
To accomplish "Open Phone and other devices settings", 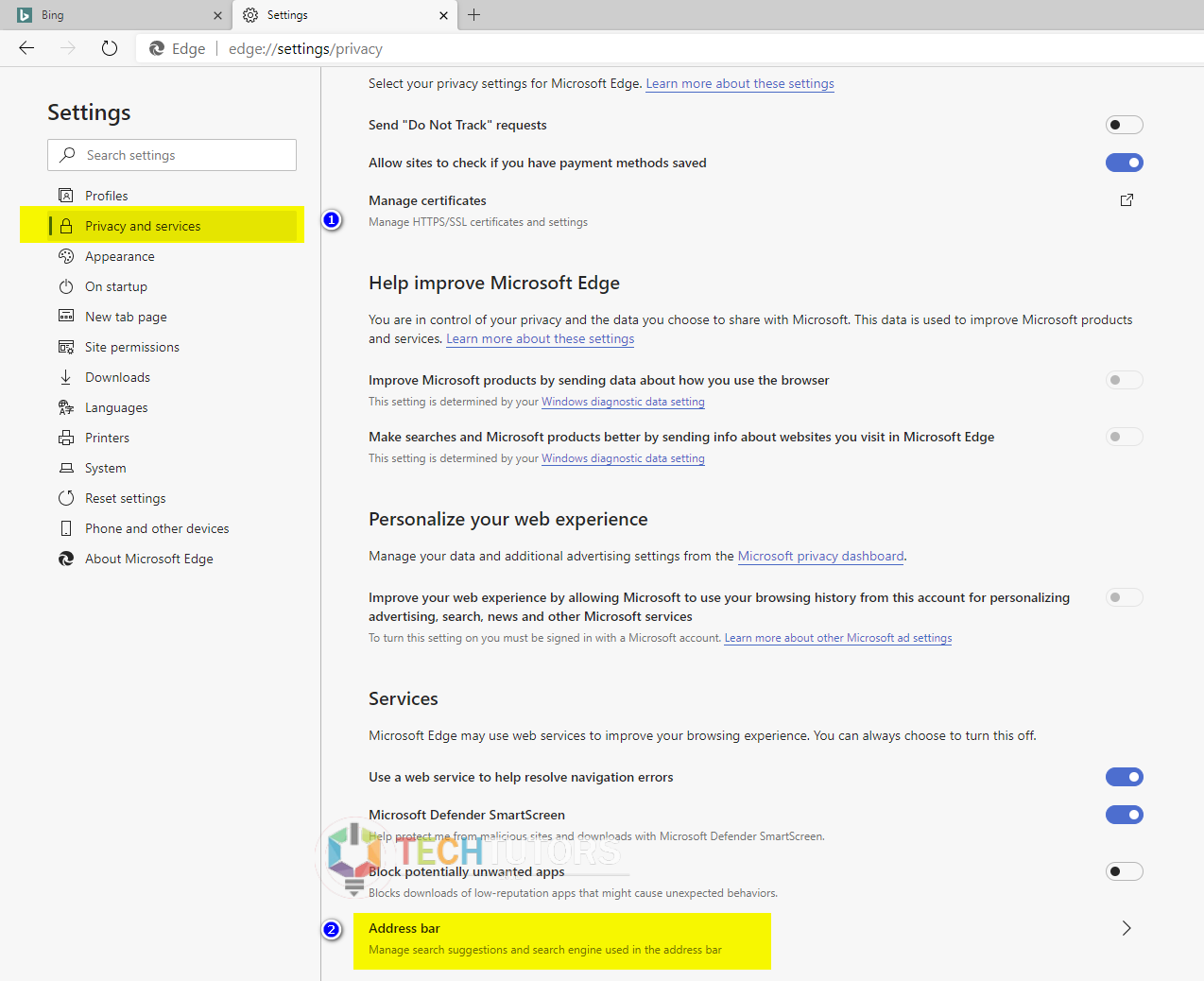I will [172, 528].
